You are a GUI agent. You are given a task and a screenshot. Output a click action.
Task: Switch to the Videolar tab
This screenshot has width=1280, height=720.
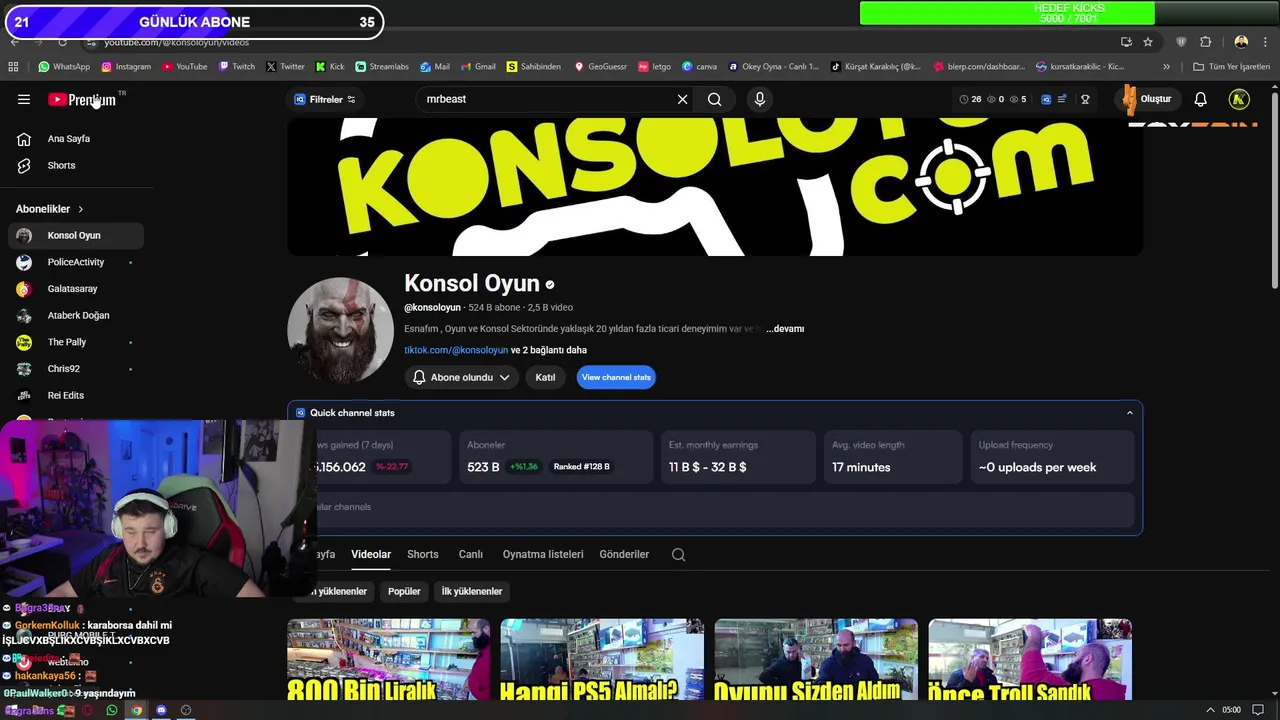click(x=371, y=554)
